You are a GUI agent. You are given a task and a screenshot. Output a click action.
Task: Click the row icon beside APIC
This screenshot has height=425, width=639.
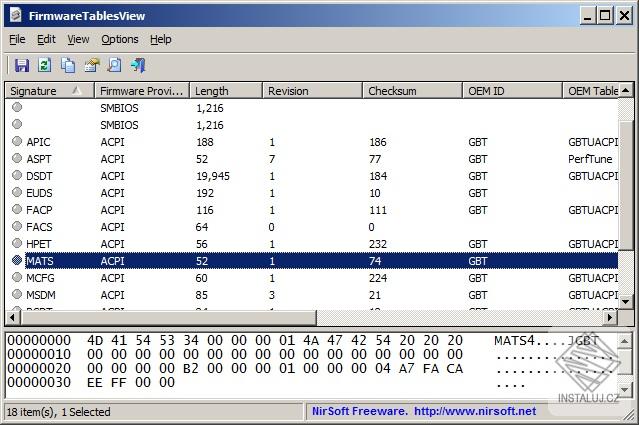[x=17, y=141]
